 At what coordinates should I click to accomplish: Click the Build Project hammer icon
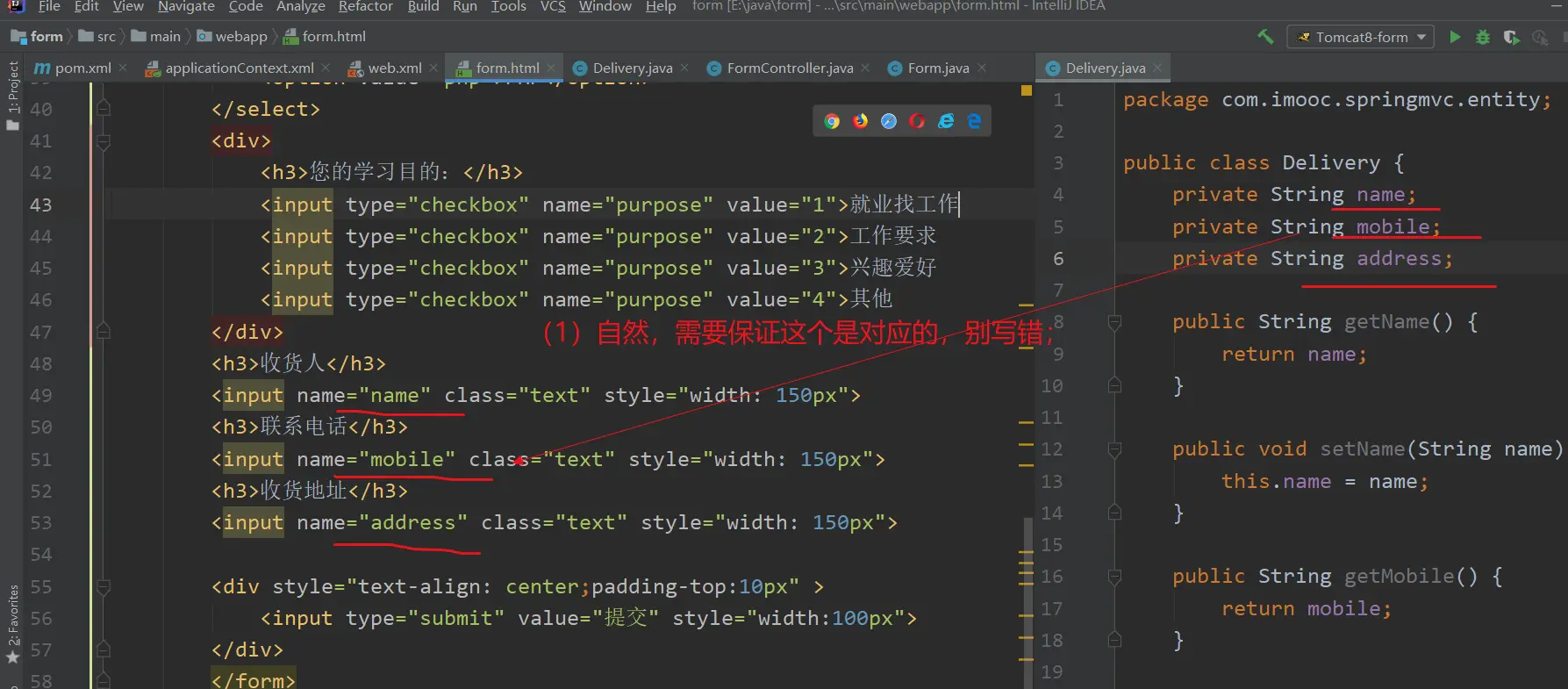[x=1265, y=37]
